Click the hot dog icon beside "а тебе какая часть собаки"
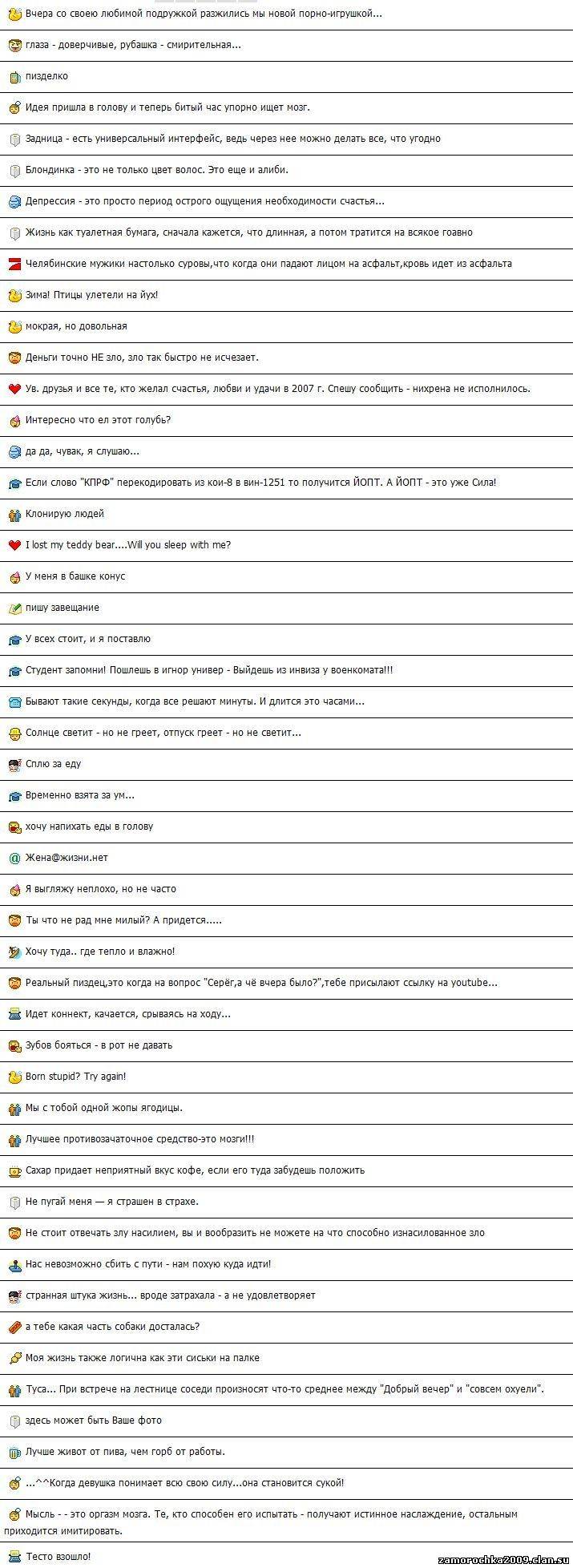This screenshot has height=1568, width=573. [x=14, y=1327]
